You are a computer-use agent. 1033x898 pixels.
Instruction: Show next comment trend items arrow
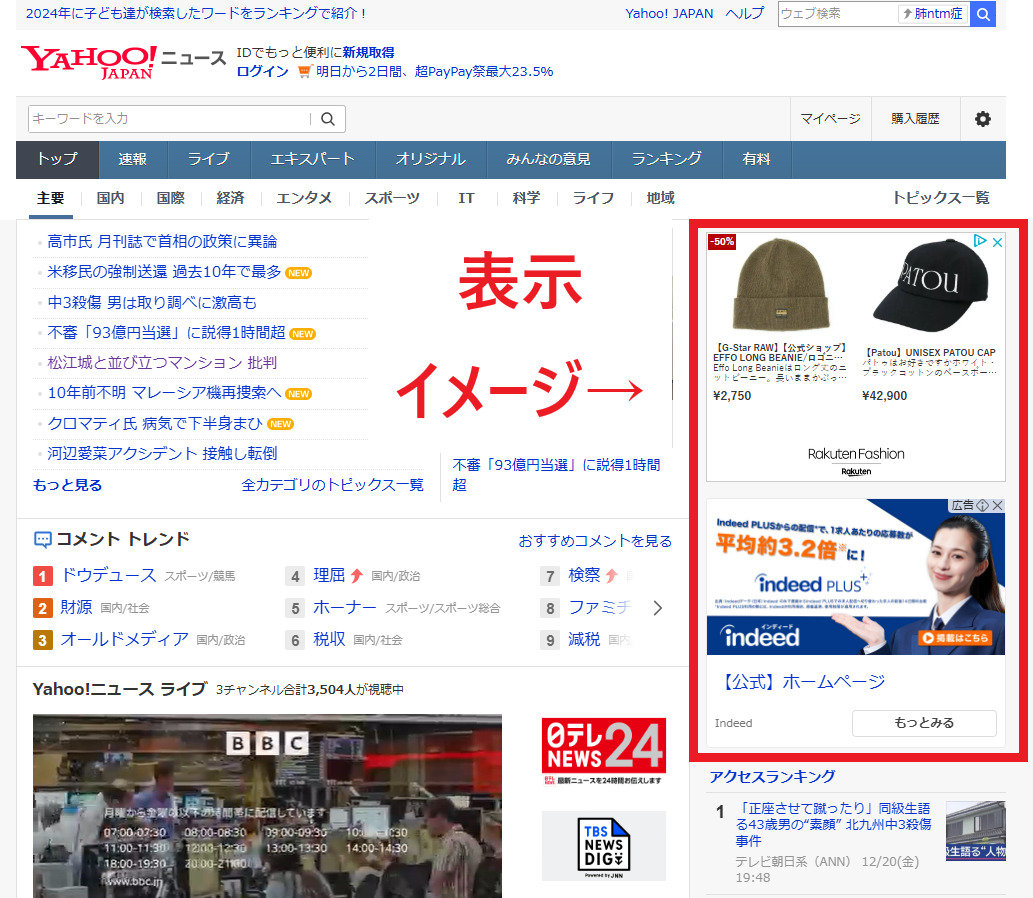click(x=657, y=608)
